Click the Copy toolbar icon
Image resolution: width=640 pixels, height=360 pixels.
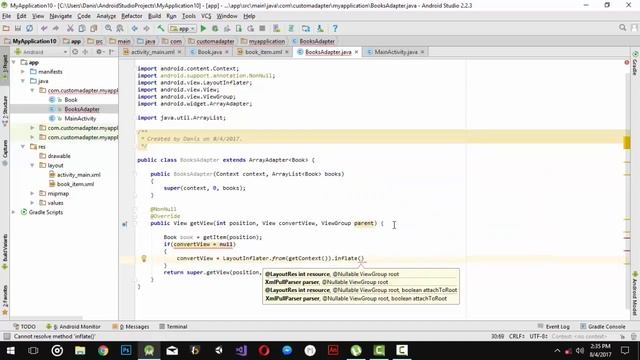(82, 29)
